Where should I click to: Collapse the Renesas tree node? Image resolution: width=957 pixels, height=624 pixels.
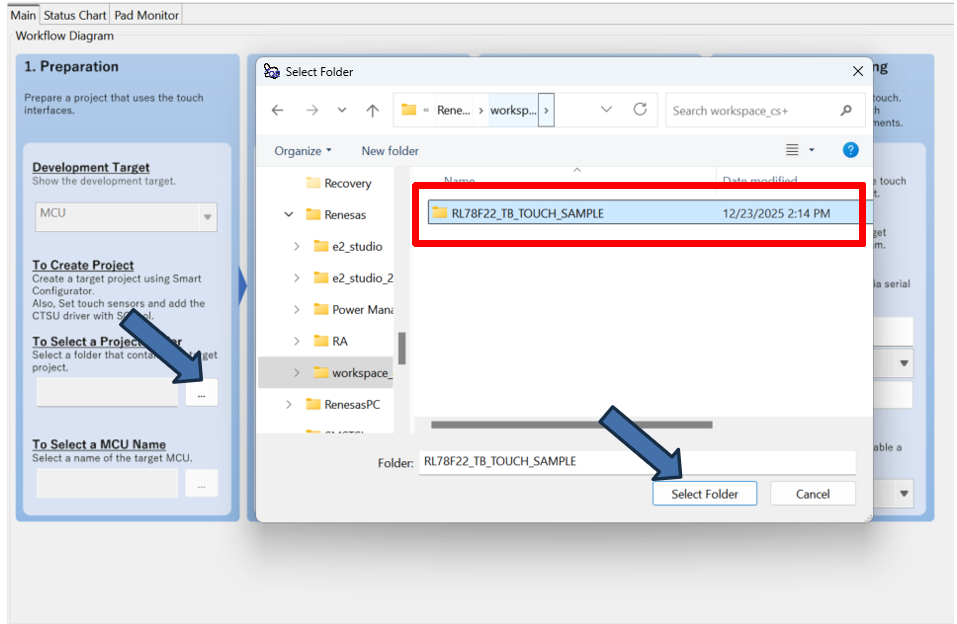pyautogui.click(x=289, y=214)
